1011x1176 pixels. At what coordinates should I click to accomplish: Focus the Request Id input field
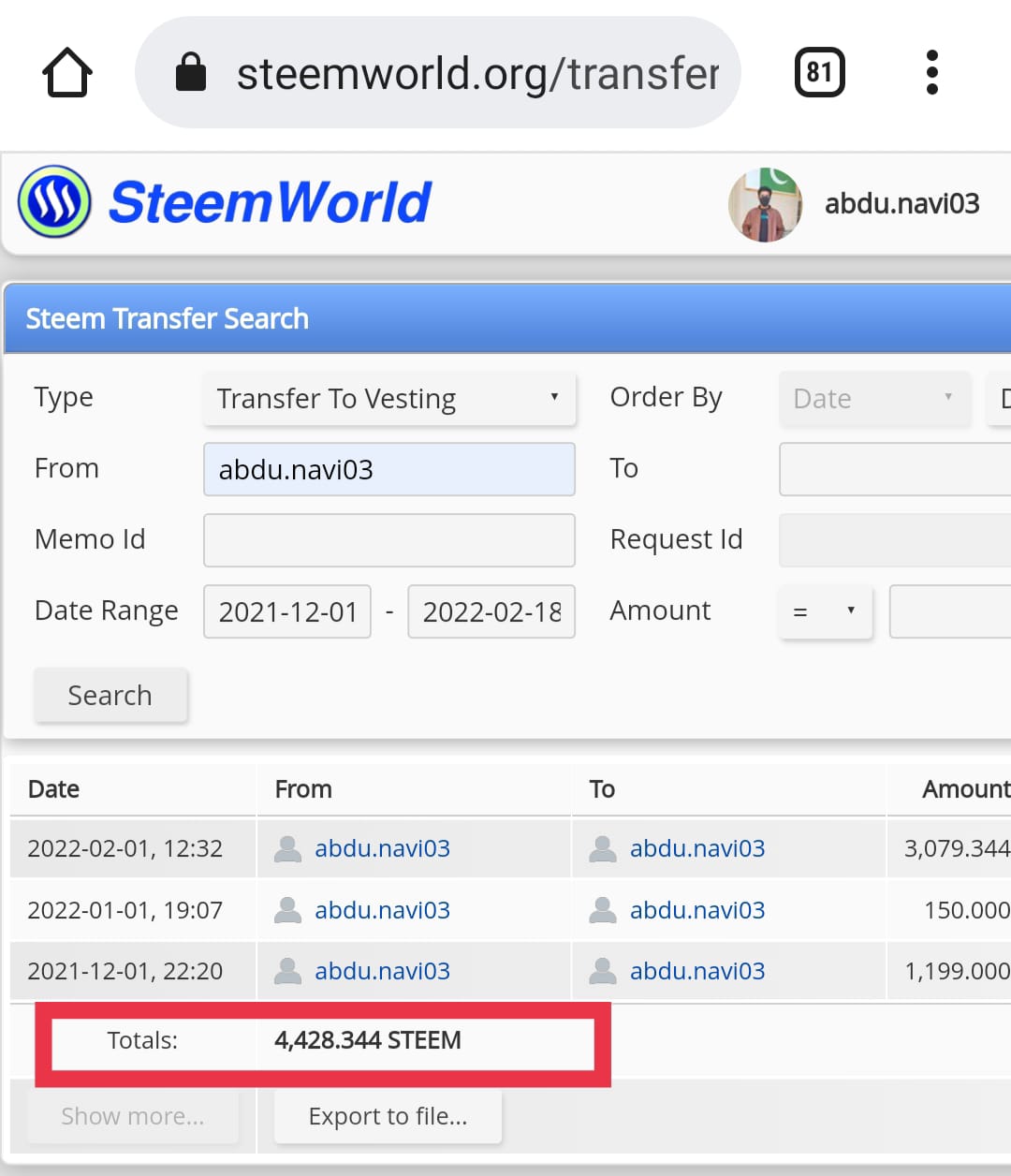click(895, 540)
